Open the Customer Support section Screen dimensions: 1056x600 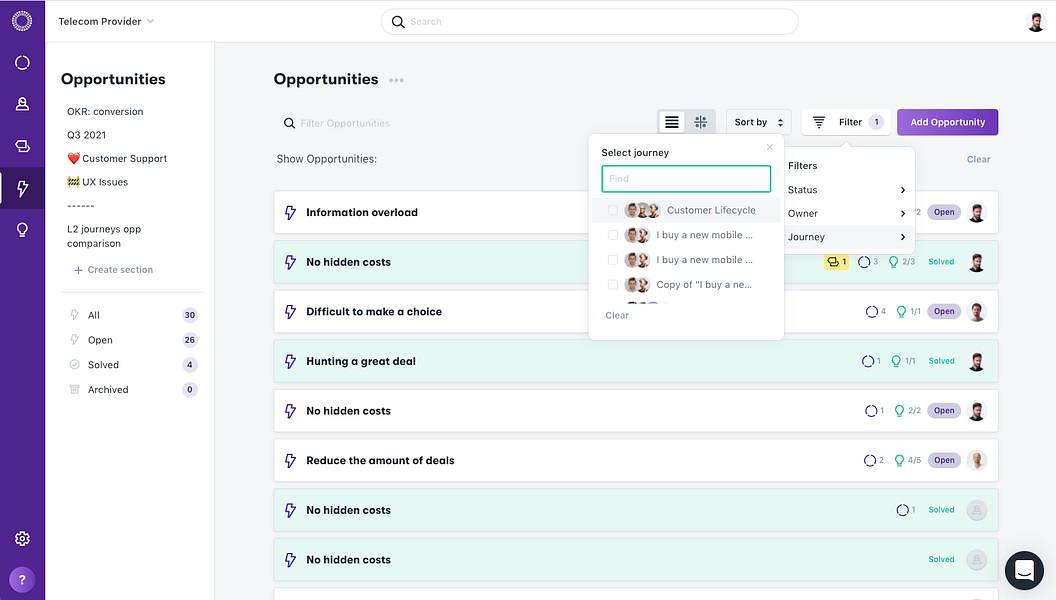[117, 159]
